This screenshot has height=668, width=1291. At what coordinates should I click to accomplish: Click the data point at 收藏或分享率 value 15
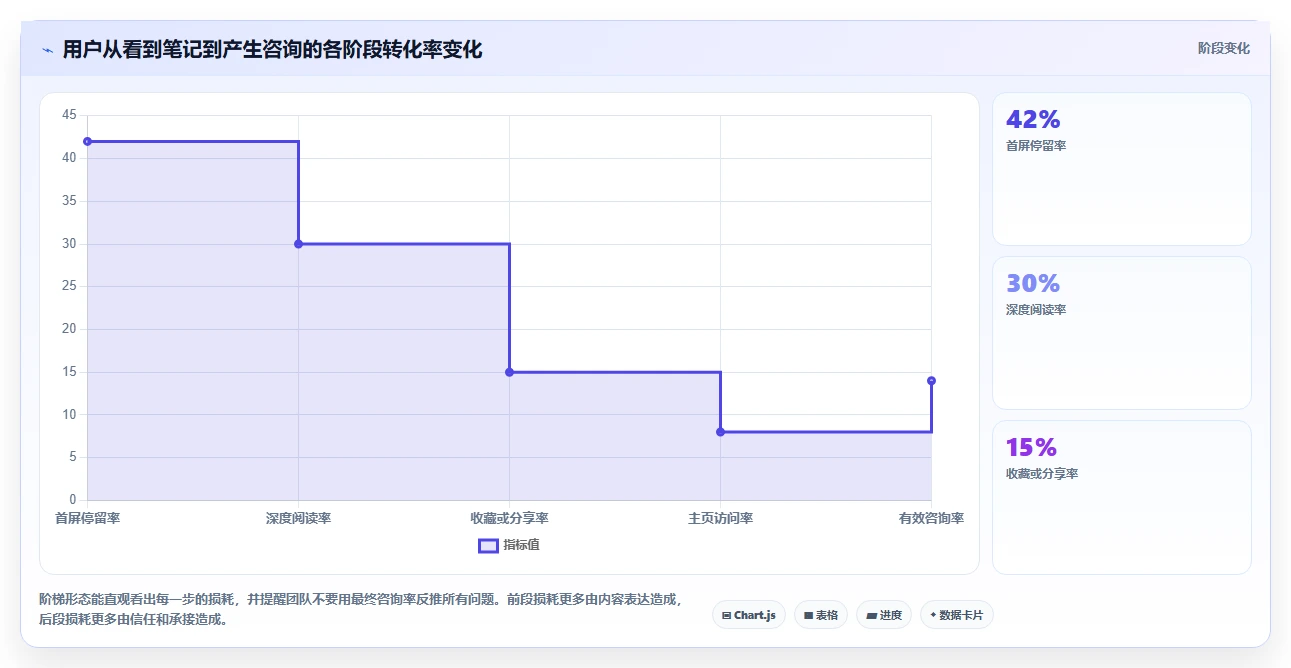(x=509, y=372)
